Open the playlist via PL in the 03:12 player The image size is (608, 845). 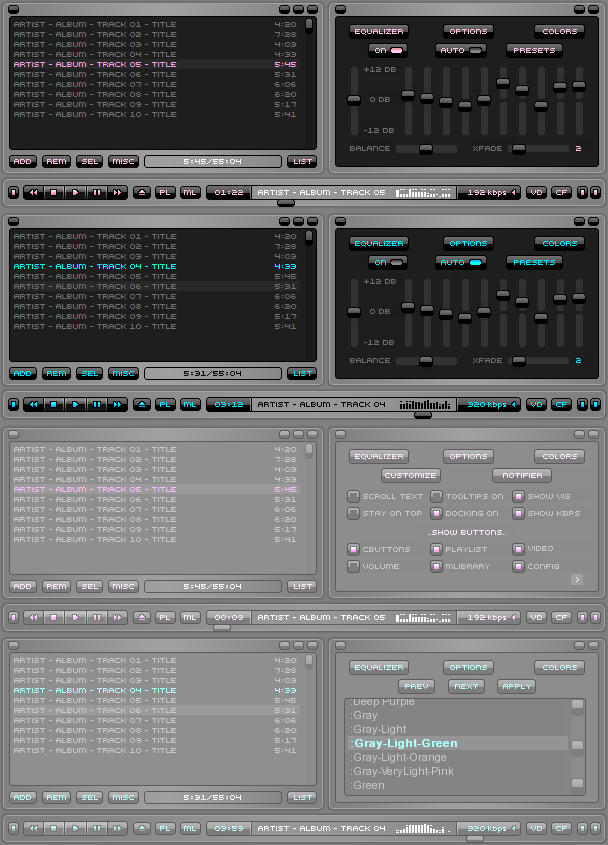pyautogui.click(x=165, y=405)
